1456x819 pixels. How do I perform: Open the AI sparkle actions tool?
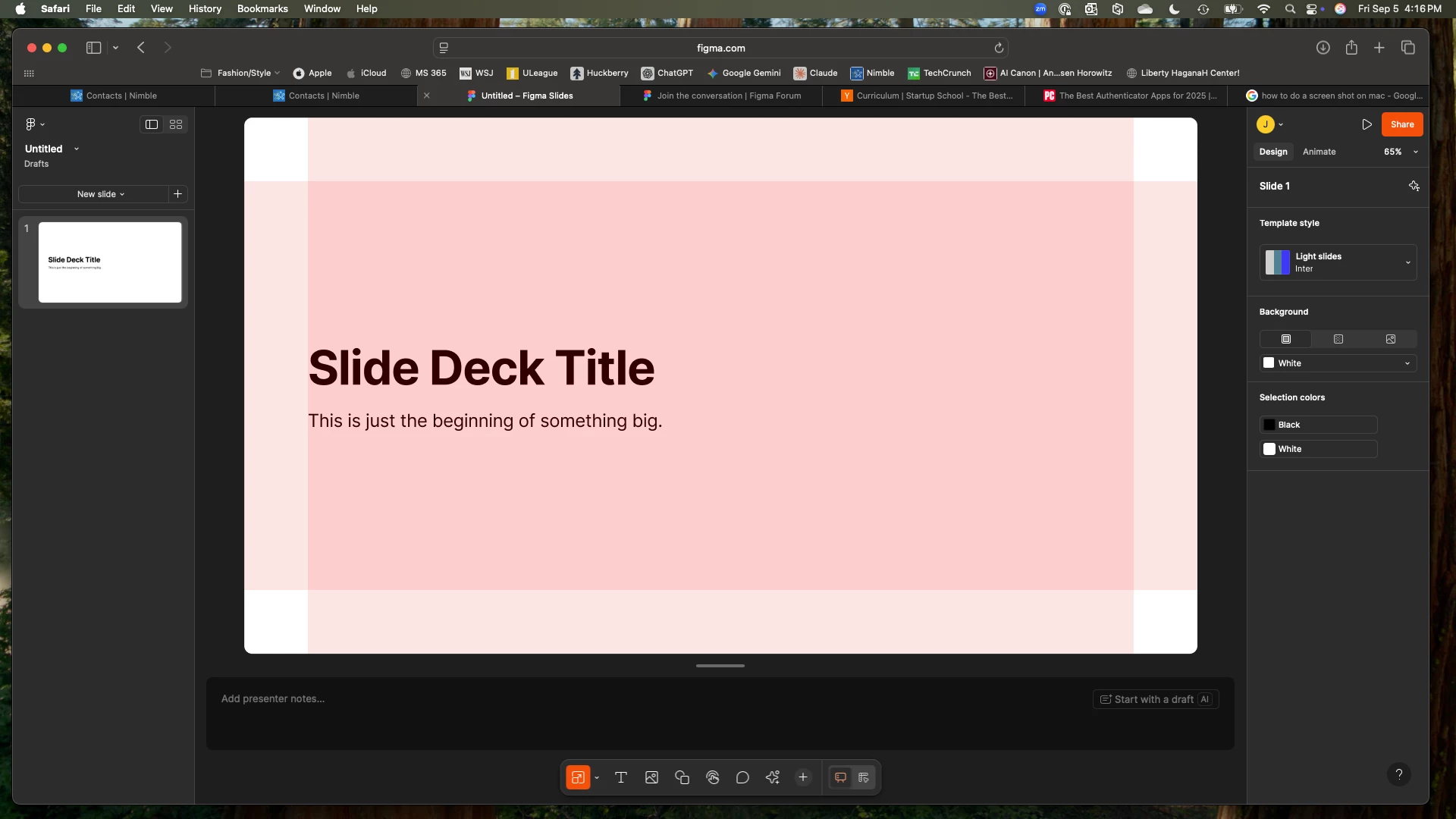(773, 777)
